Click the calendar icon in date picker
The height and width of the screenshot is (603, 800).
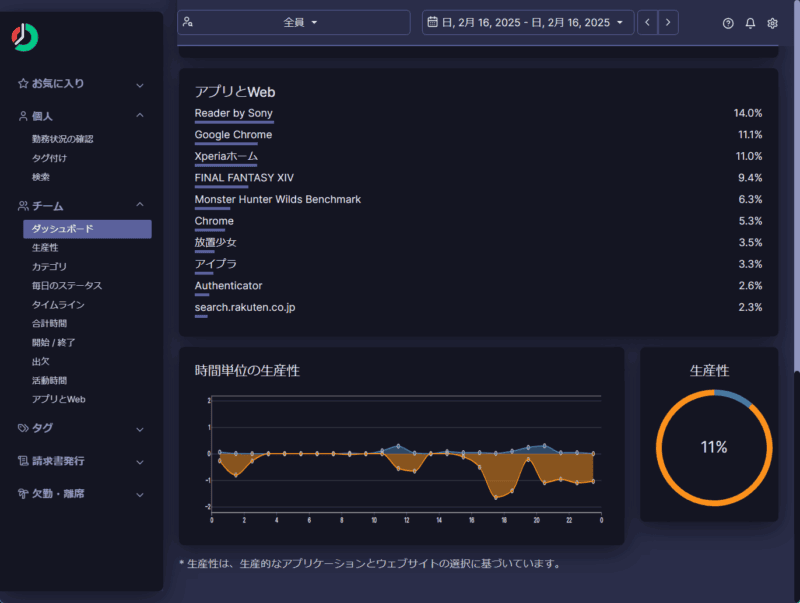point(432,22)
